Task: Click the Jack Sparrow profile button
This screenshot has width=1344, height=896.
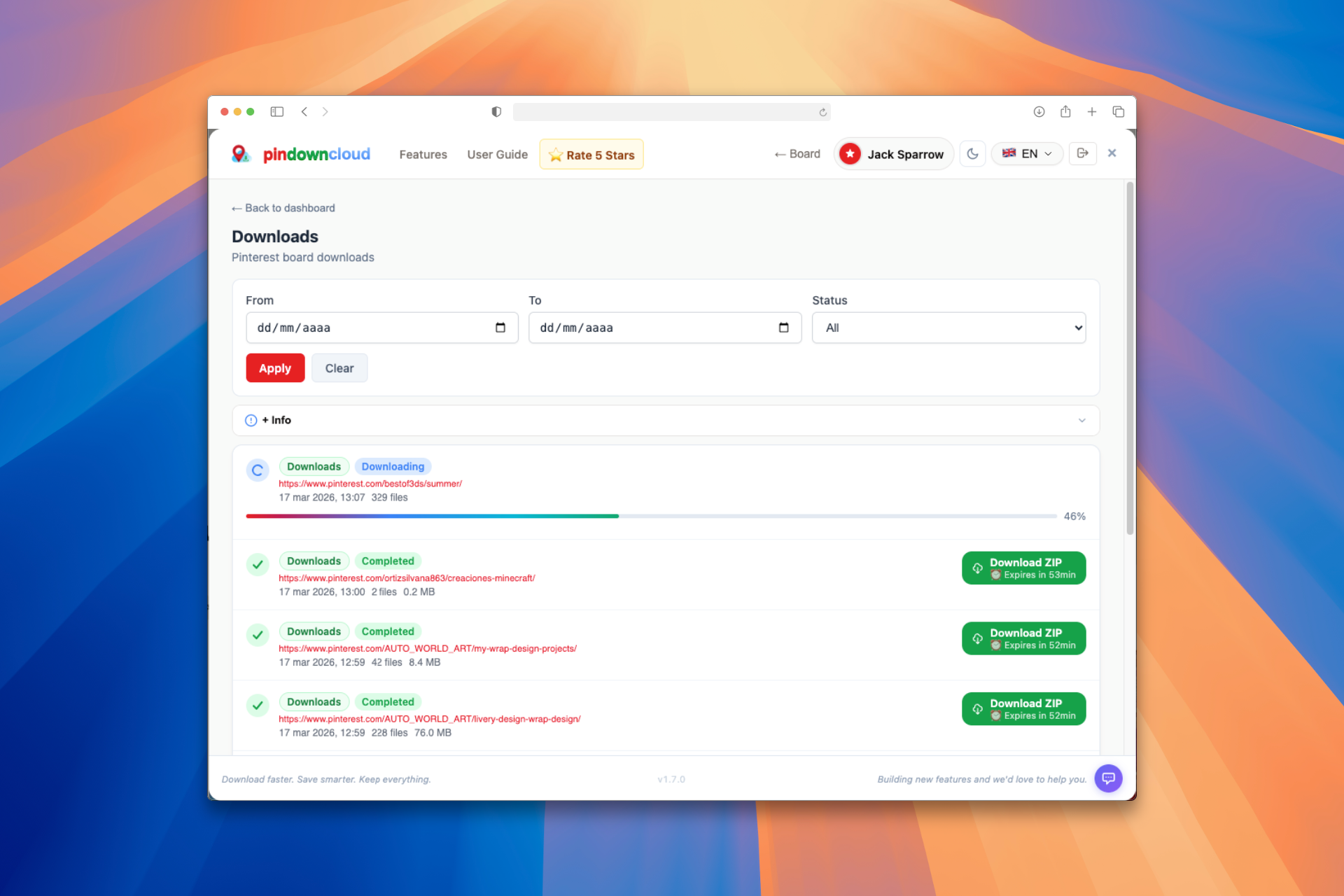Action: 893,154
